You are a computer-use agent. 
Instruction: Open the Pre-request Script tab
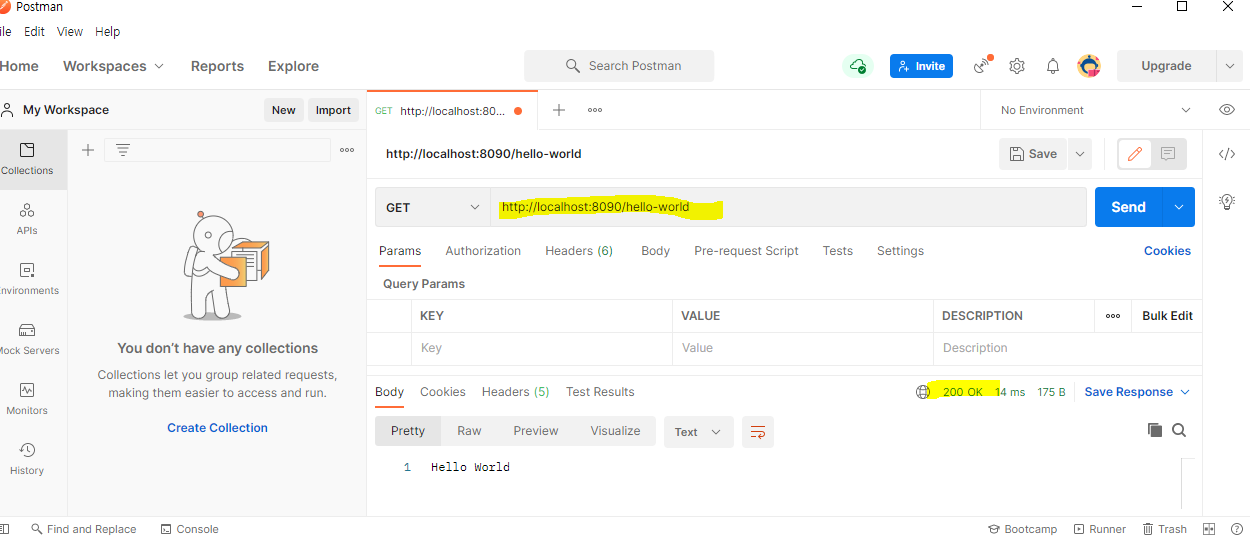(746, 251)
